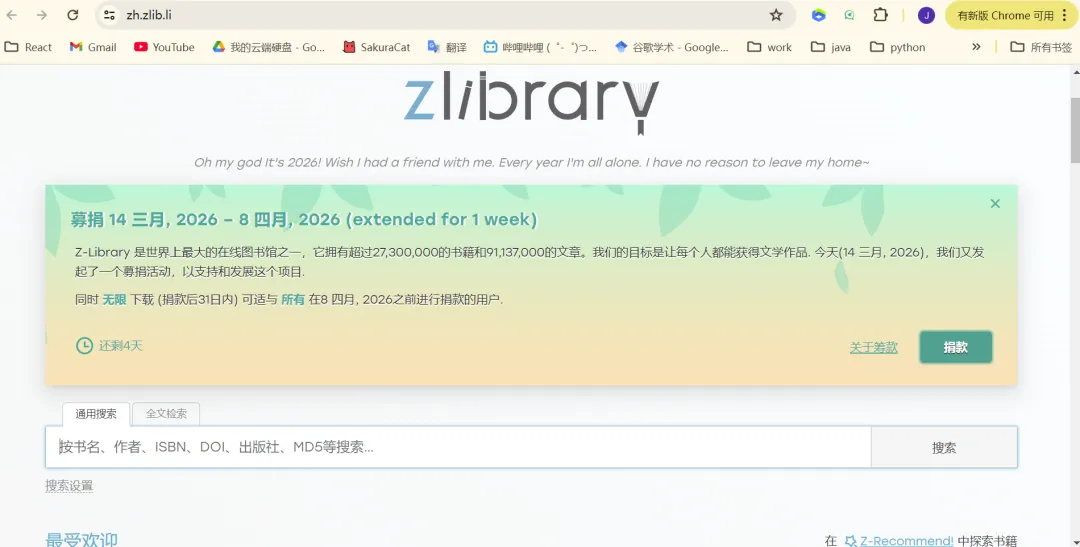The width and height of the screenshot is (1080, 547).
Task: Bookmark this page with the star icon
Action: (x=776, y=15)
